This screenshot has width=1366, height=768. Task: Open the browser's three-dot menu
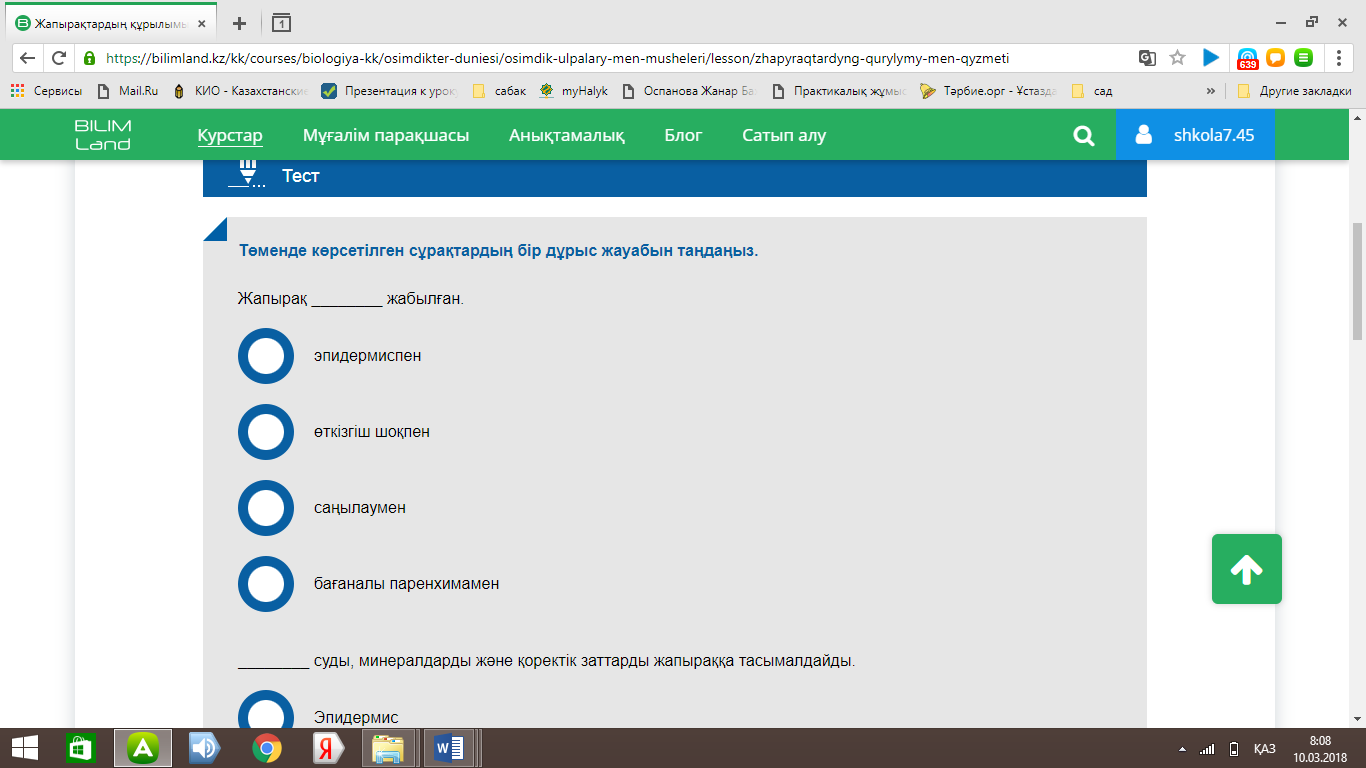point(1339,58)
